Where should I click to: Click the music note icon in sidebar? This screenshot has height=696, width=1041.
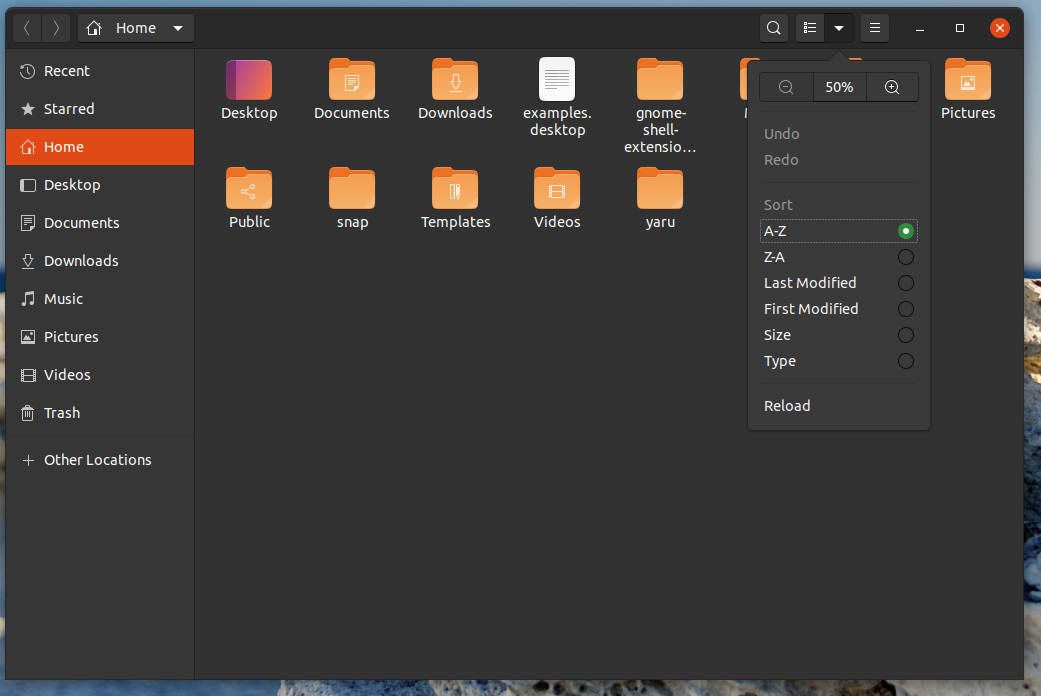point(27,299)
